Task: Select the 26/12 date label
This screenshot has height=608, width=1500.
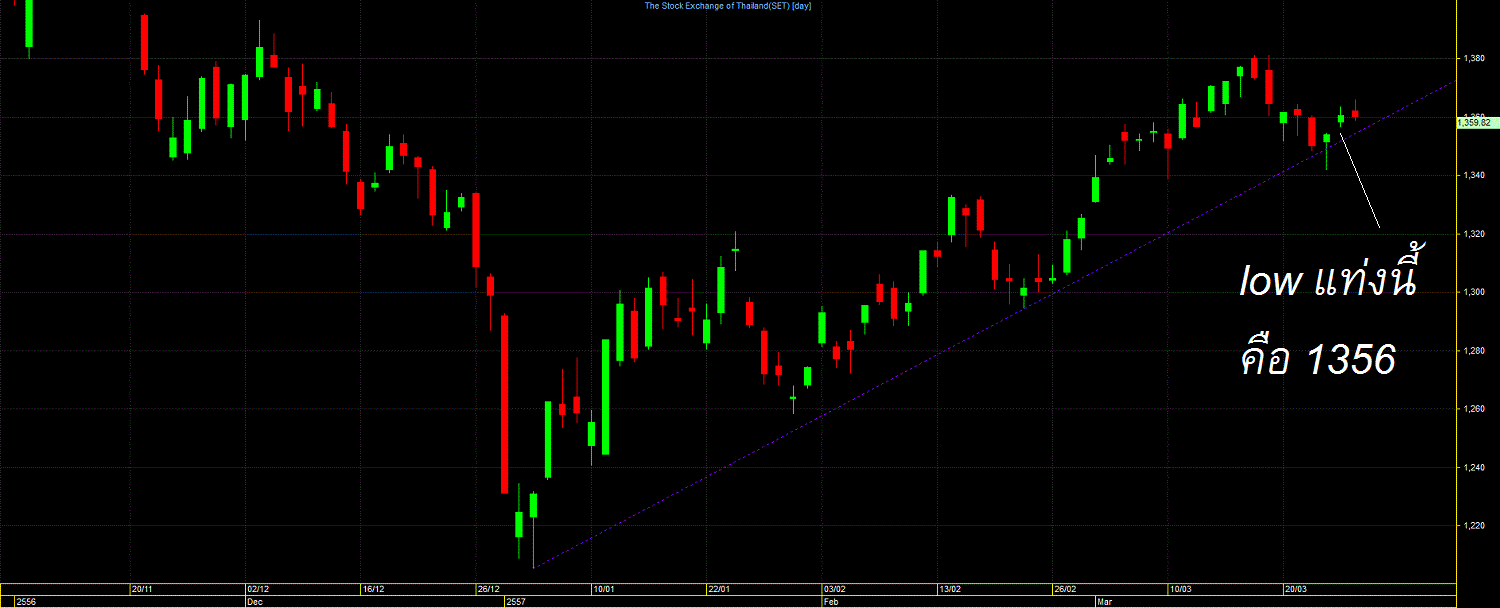Action: point(487,589)
